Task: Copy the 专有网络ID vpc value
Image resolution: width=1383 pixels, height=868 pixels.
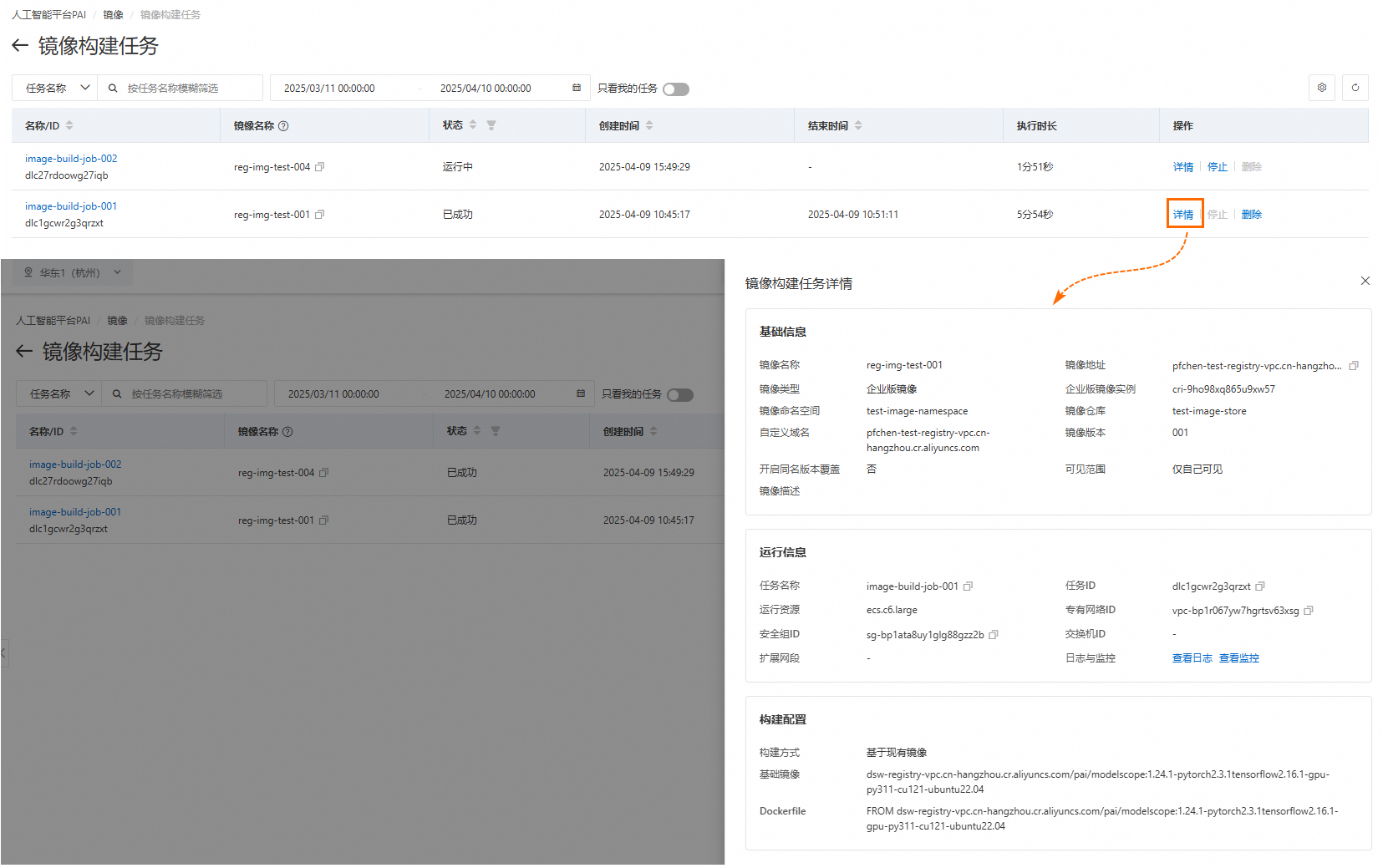Action: 1309,611
